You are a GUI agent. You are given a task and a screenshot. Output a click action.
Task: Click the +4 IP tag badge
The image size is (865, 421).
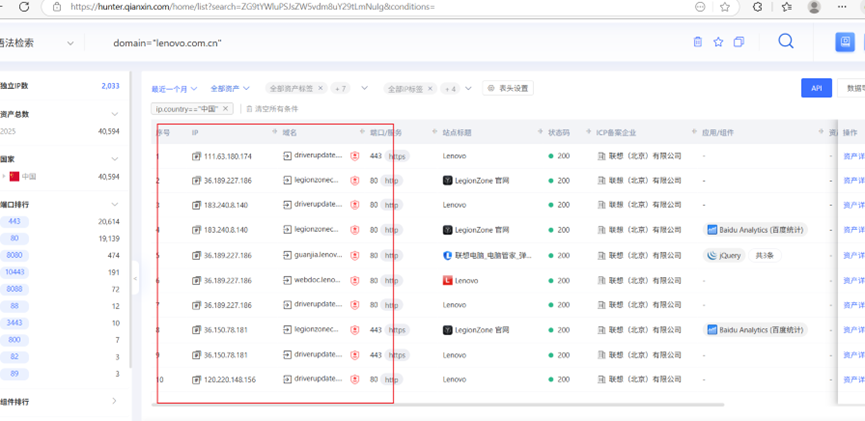(x=450, y=88)
